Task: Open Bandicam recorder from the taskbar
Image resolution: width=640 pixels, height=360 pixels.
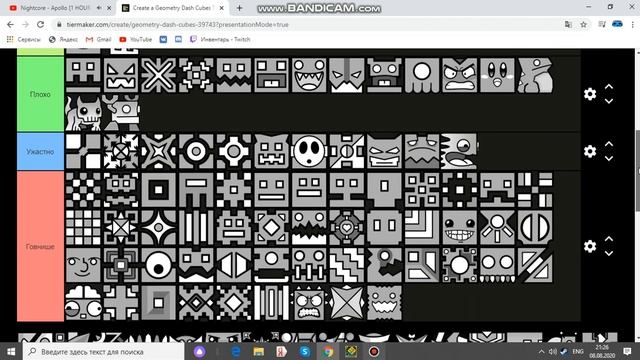Action: click(x=374, y=351)
